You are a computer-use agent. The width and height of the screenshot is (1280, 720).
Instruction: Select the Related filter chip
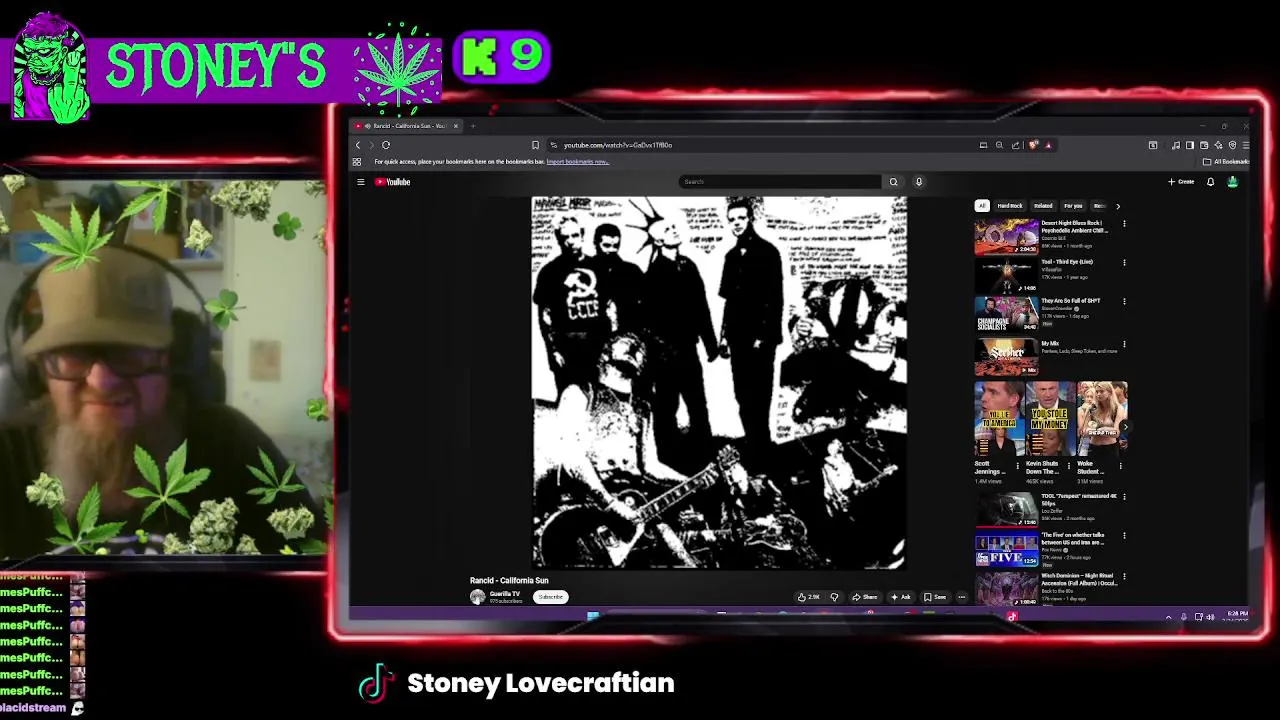click(1043, 206)
